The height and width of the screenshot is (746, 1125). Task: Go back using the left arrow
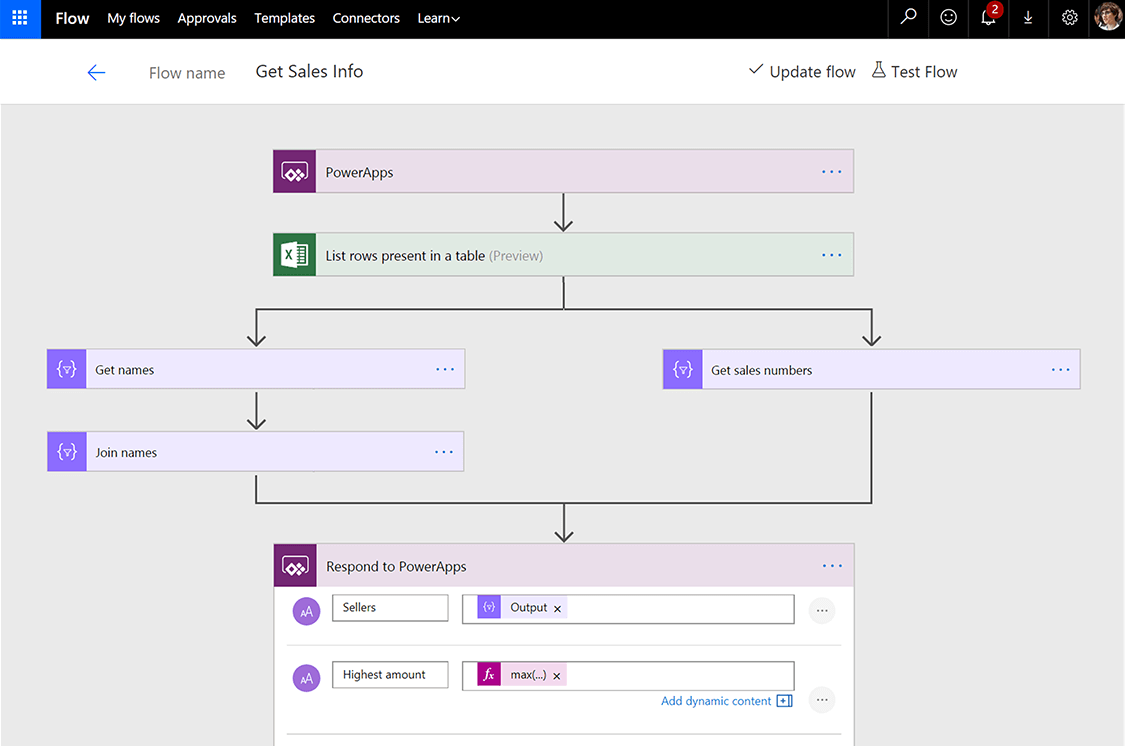click(x=96, y=72)
